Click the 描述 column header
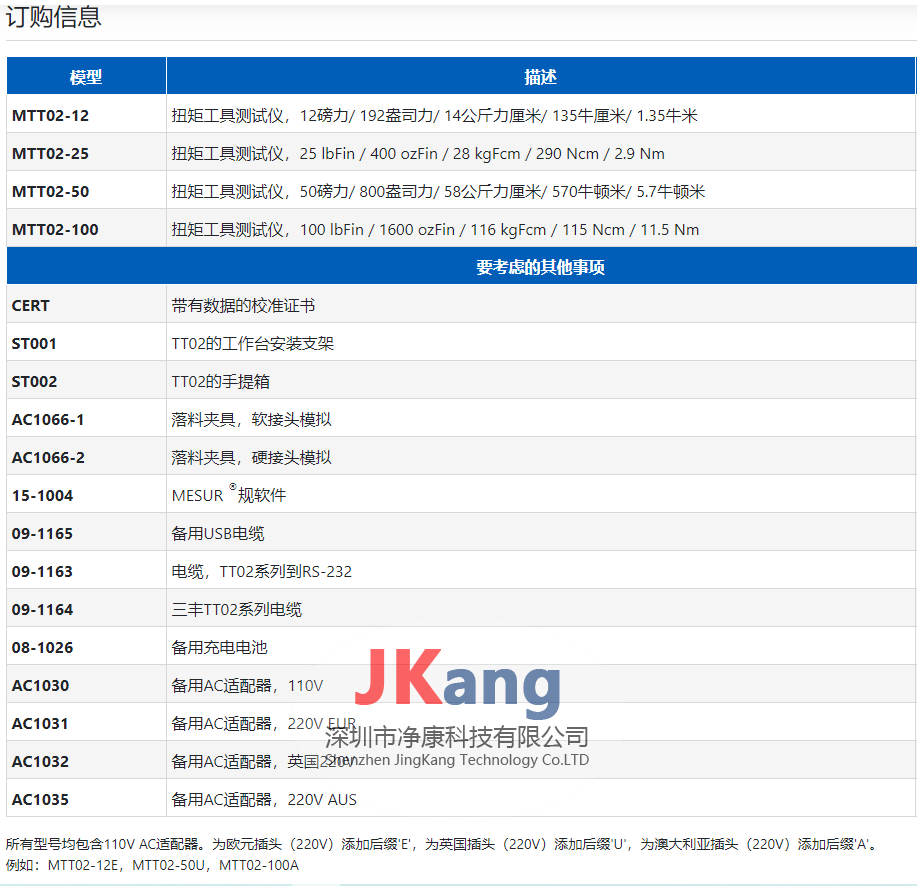Screen dimensions: 917x886 click(540, 76)
